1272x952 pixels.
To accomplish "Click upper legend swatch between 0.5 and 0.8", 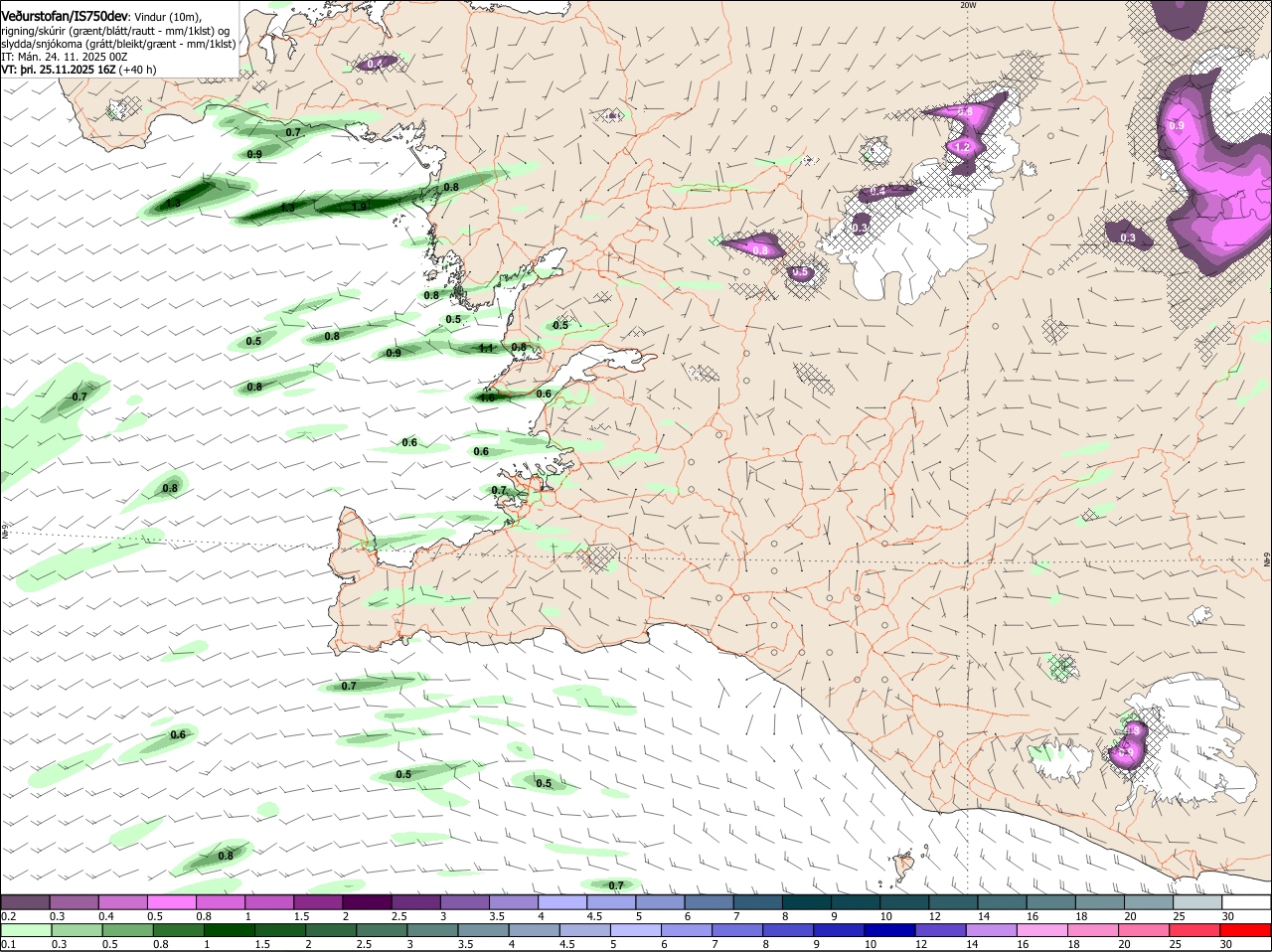I will [x=172, y=901].
